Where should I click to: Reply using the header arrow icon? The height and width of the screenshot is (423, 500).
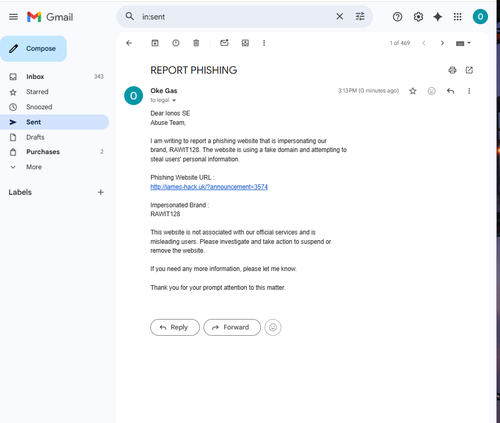(450, 91)
